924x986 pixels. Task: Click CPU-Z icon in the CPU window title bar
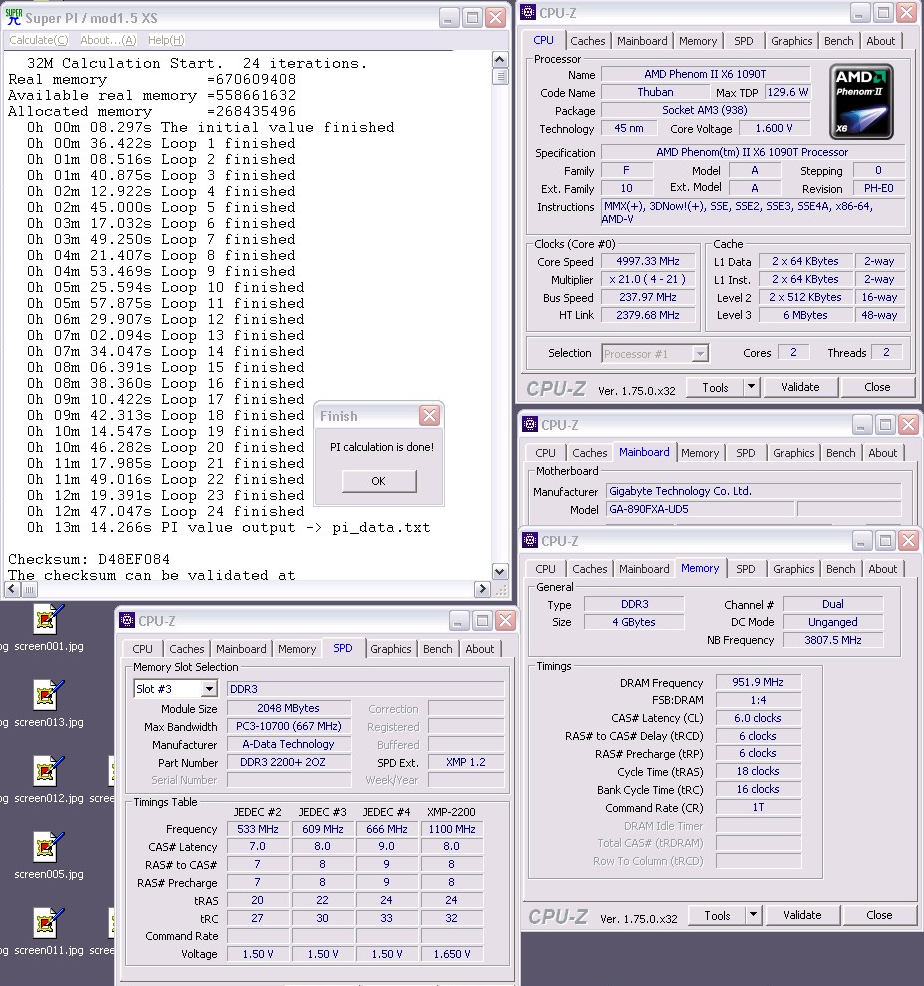528,13
